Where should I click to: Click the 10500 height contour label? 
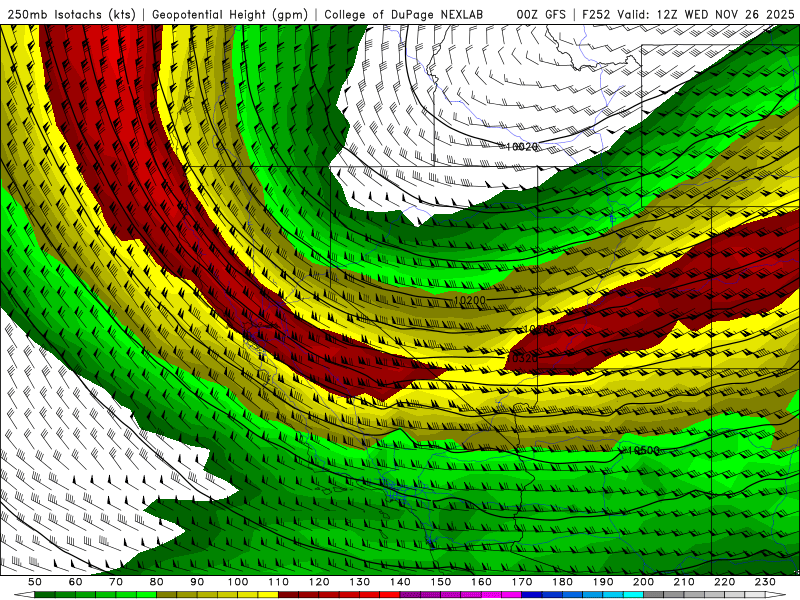click(642, 451)
